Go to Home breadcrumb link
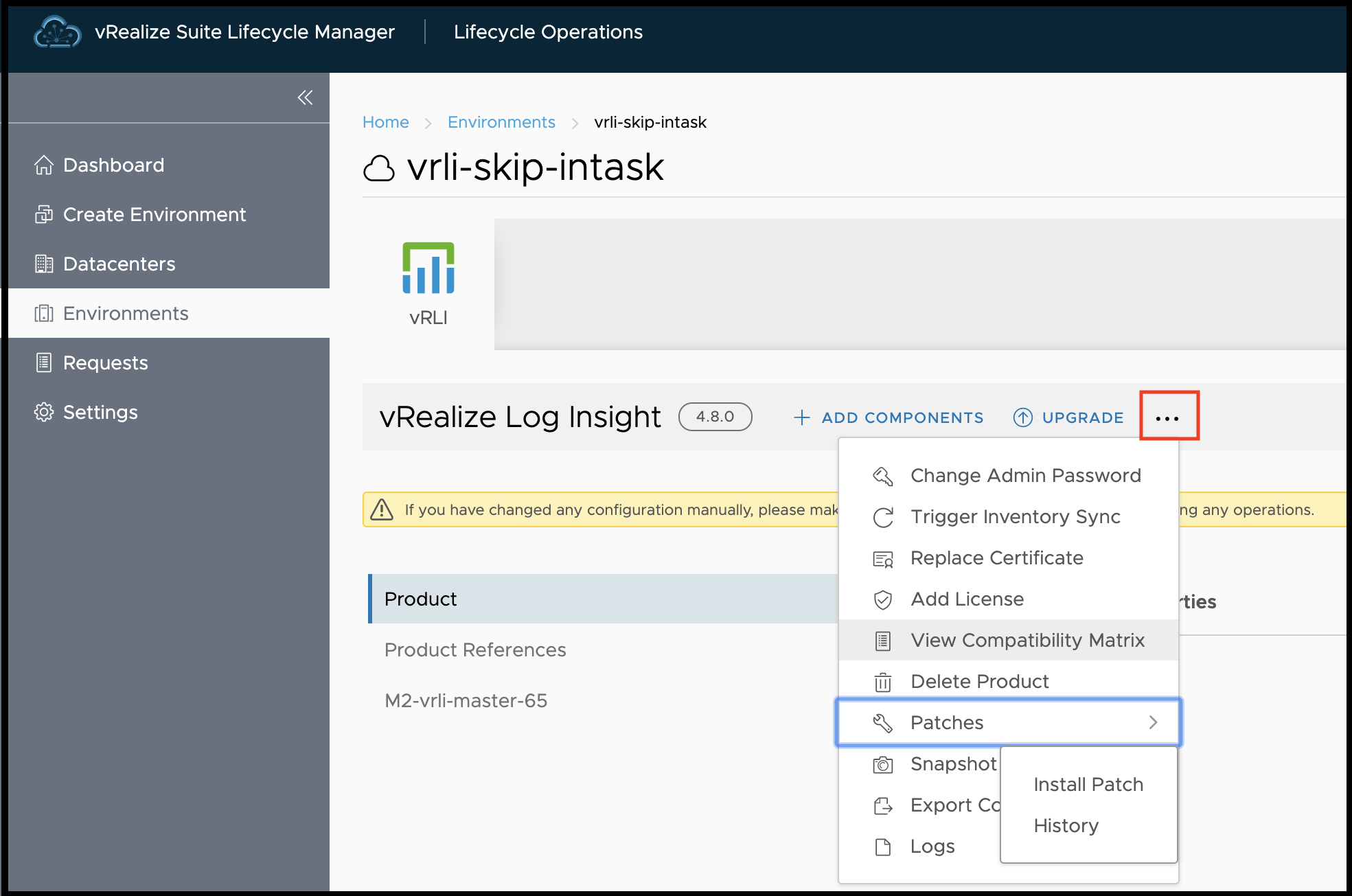Image resolution: width=1352 pixels, height=896 pixels. click(x=385, y=122)
